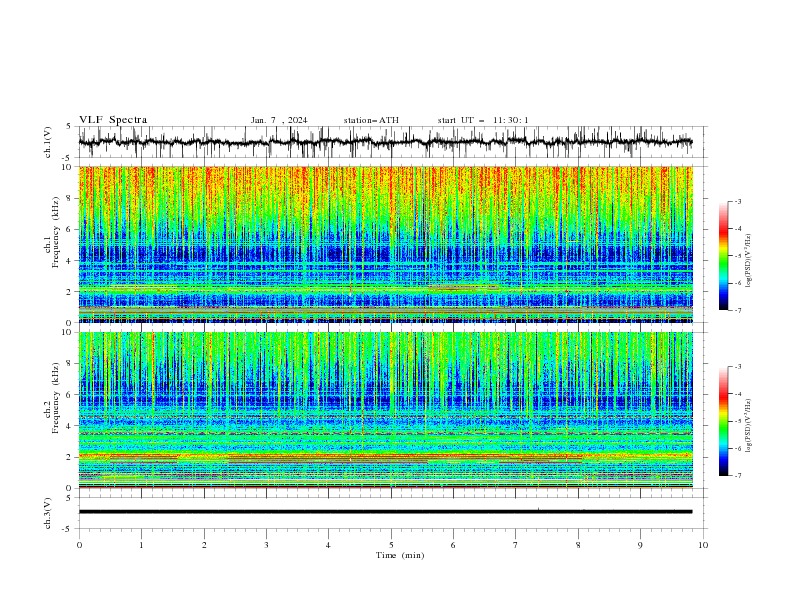Select the date 'Jan. 7 , 2024'
This screenshot has width=792, height=612.
[x=279, y=120]
